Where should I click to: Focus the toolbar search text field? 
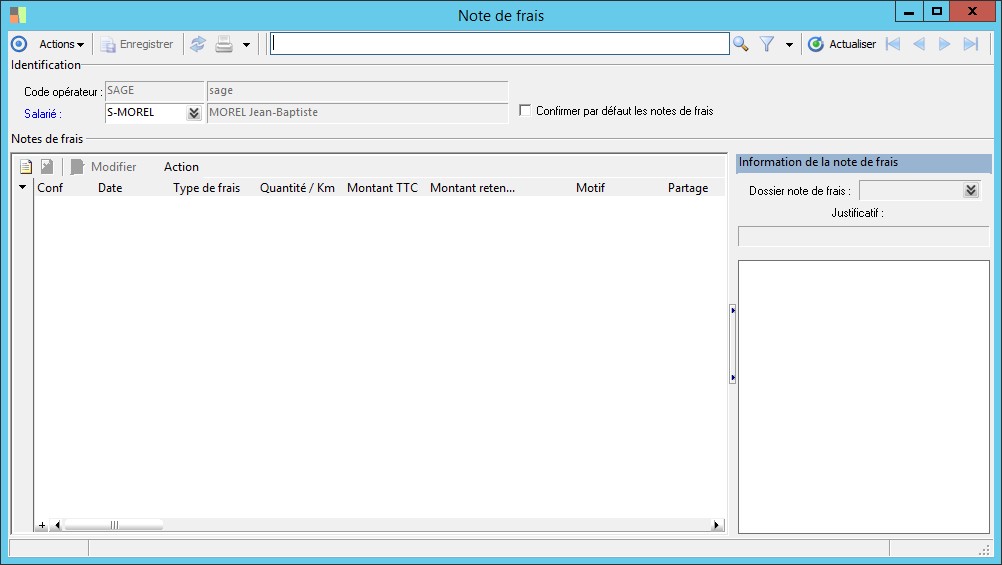point(500,43)
